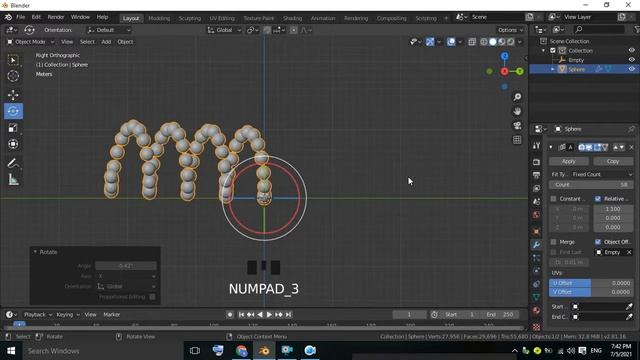Open Modifiers wrench tab
The width and height of the screenshot is (640, 360).
536,245
